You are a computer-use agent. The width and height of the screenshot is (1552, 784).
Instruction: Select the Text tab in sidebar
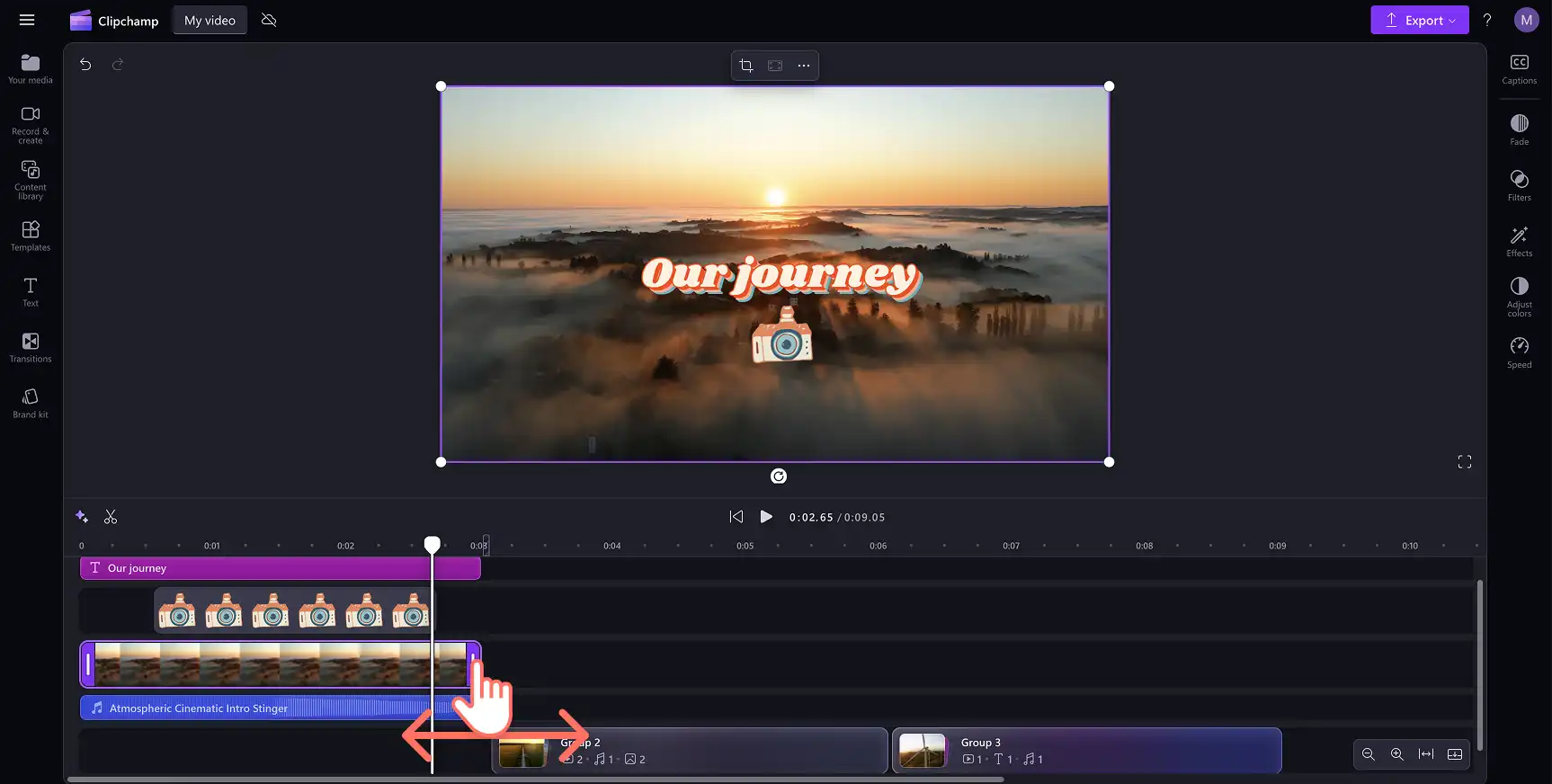[31, 292]
